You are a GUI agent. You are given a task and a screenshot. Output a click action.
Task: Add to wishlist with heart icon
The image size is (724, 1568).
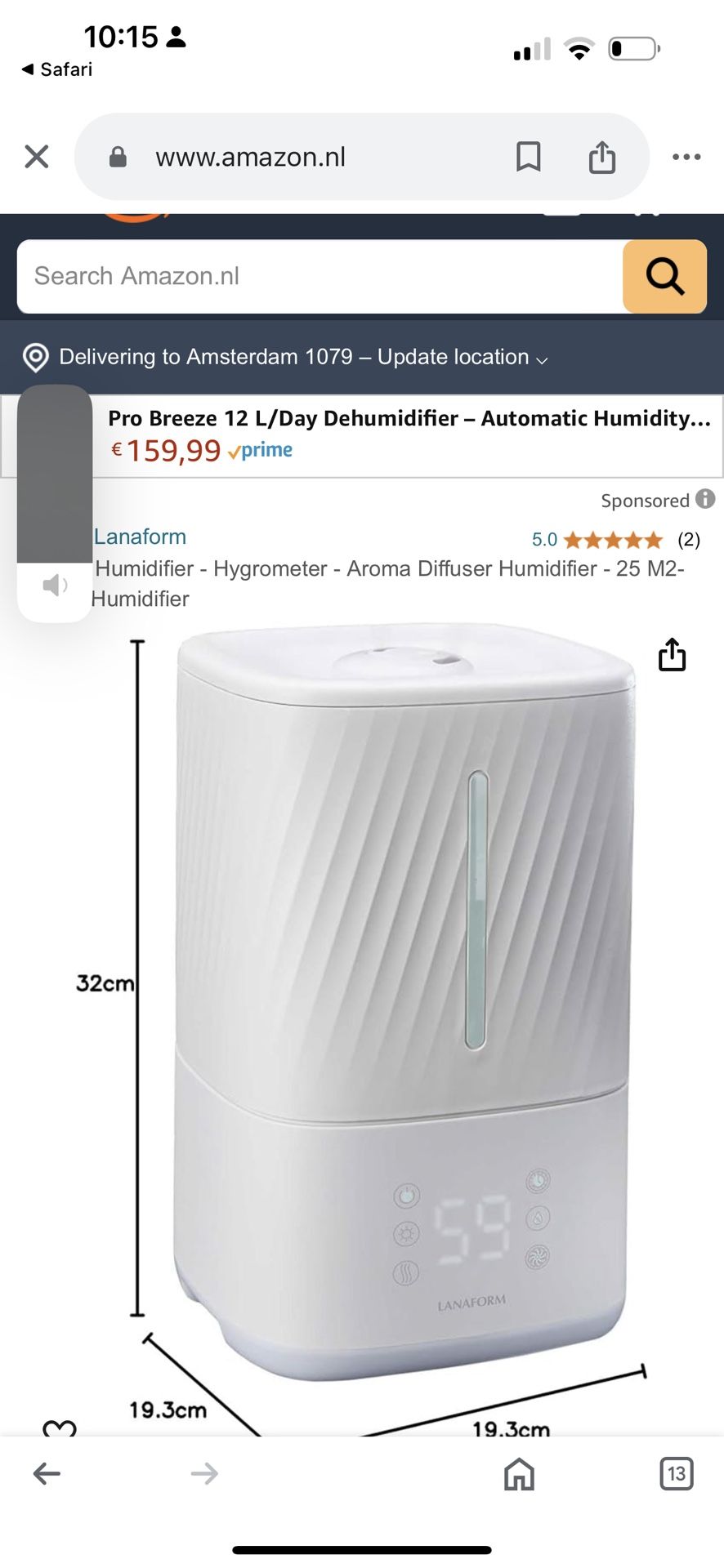coord(60,1428)
